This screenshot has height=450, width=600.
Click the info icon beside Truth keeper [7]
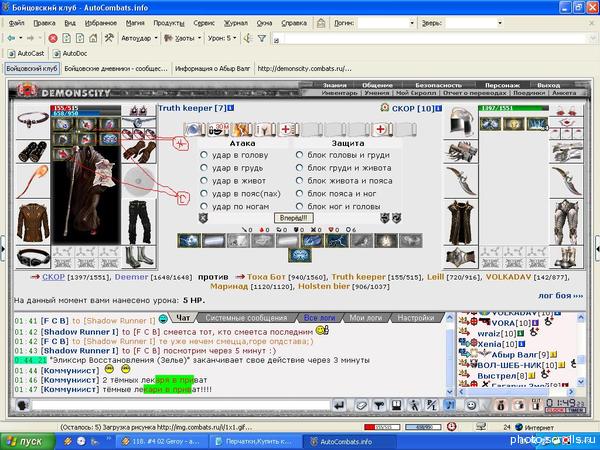(x=231, y=108)
